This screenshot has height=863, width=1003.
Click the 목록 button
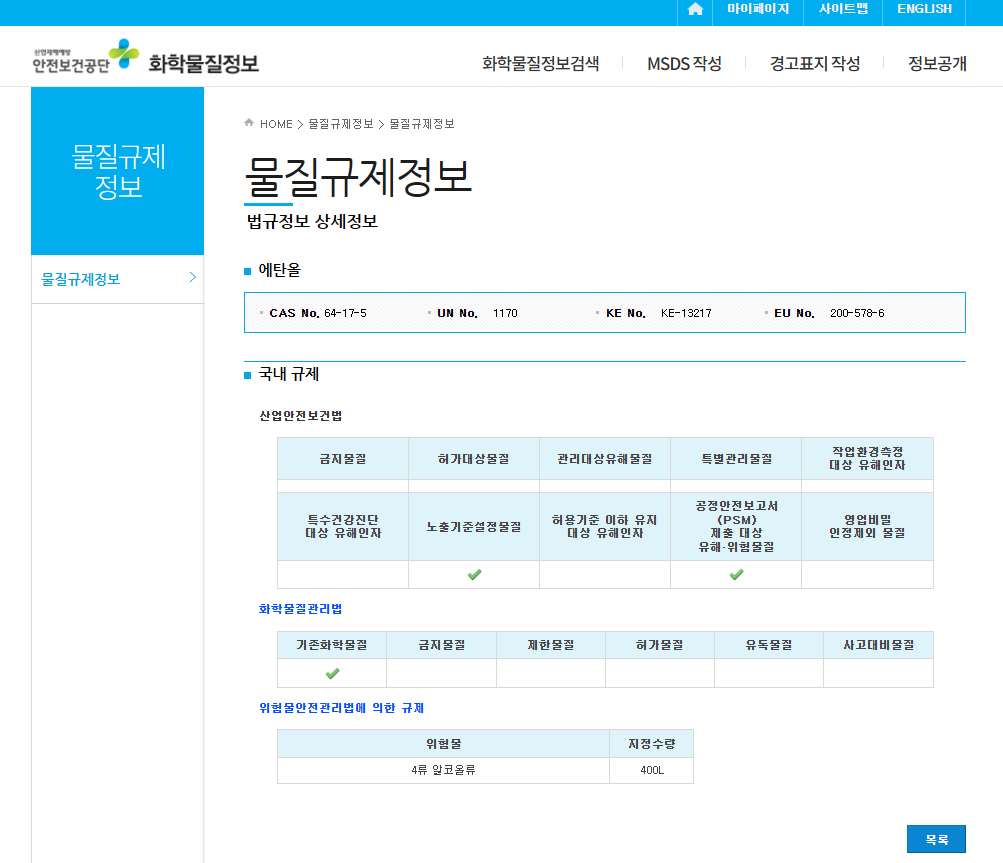point(936,839)
